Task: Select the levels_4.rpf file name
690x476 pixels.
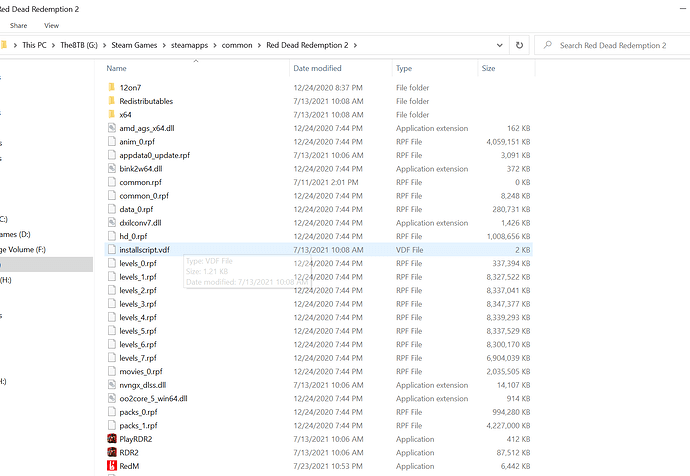Action: click(138, 317)
